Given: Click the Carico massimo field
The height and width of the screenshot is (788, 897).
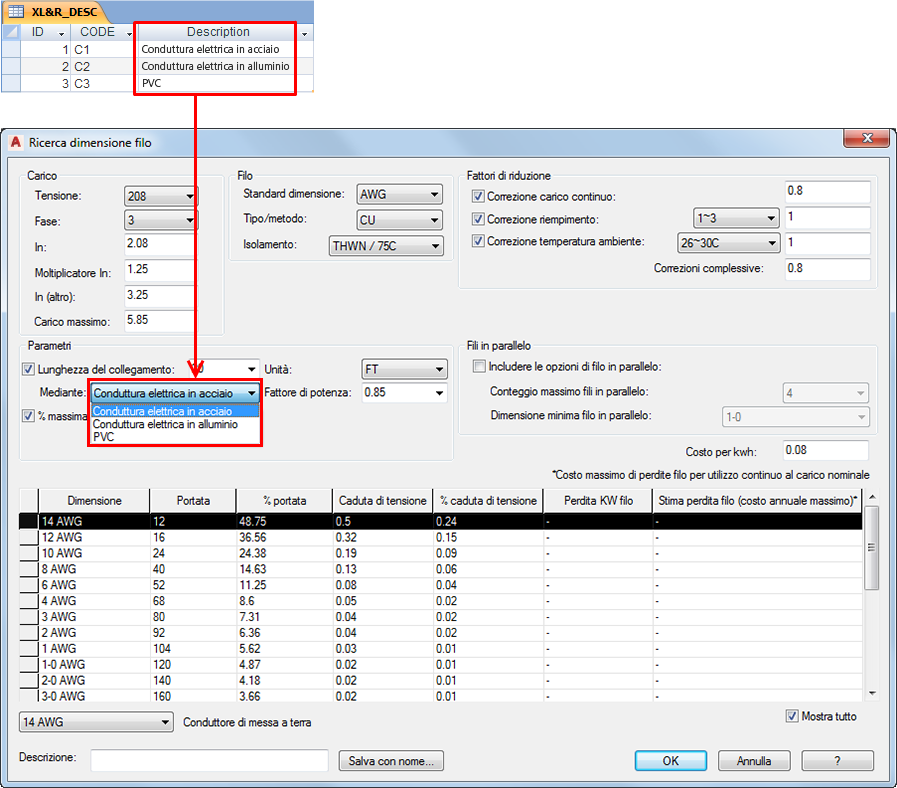Looking at the screenshot, I should click(x=159, y=320).
